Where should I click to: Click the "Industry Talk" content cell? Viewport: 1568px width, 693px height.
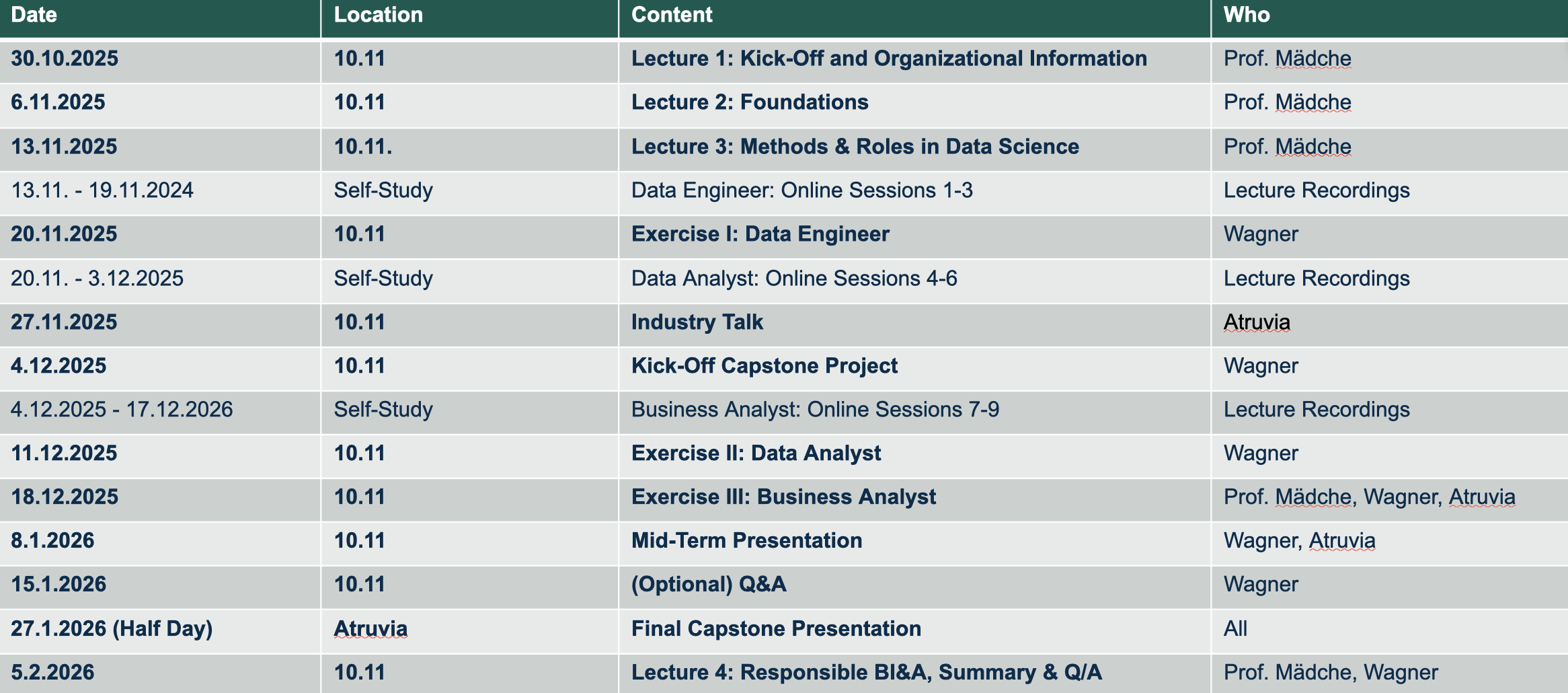click(697, 322)
